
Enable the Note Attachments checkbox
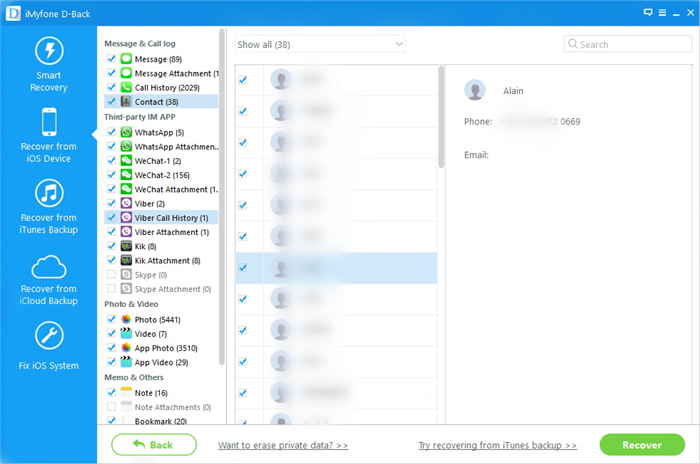111,406
